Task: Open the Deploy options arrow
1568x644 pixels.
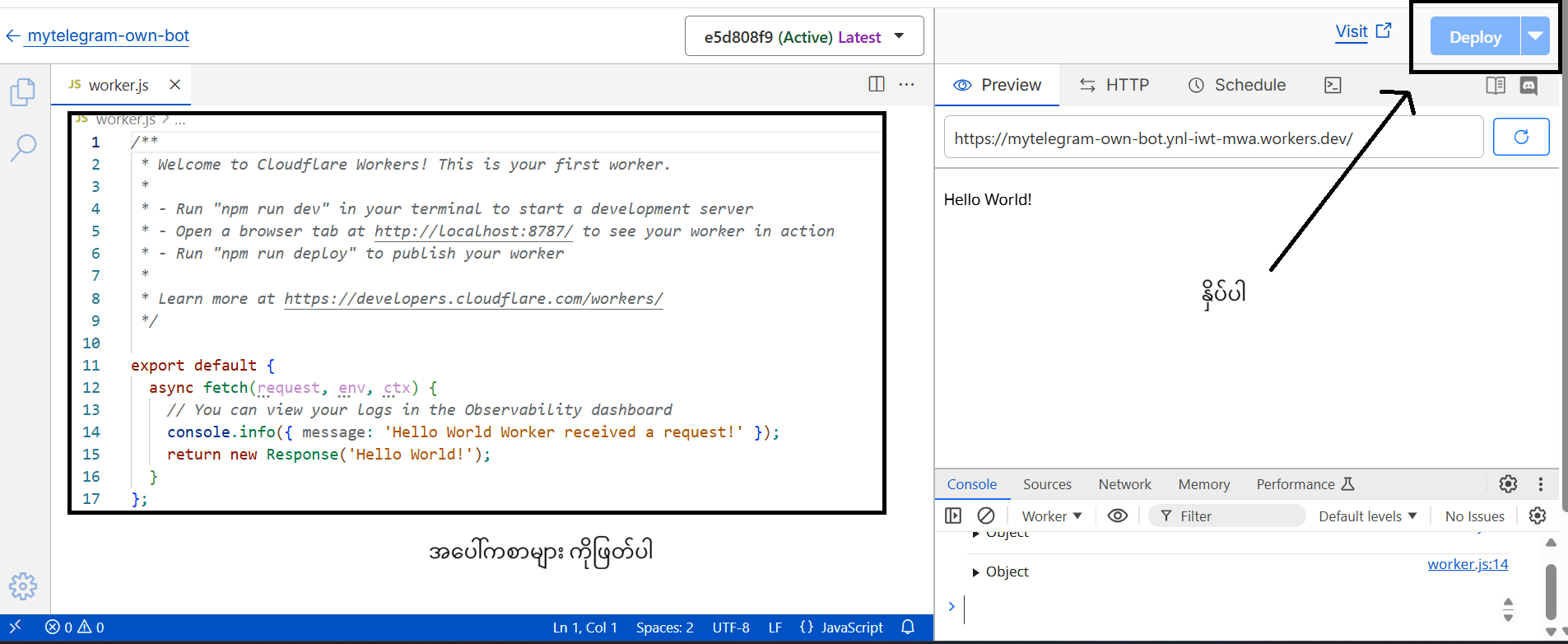Action: [1535, 37]
